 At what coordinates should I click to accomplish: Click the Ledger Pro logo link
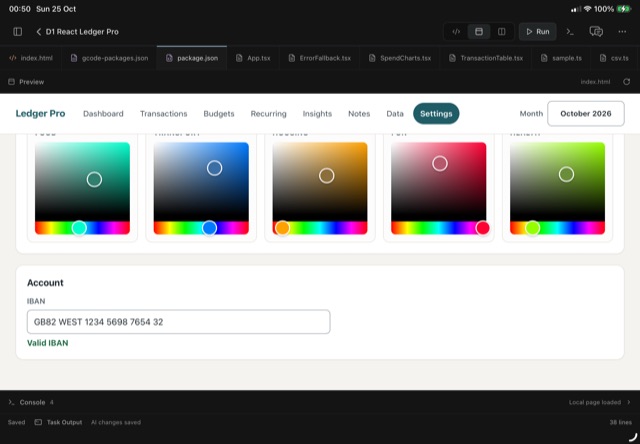(x=40, y=113)
